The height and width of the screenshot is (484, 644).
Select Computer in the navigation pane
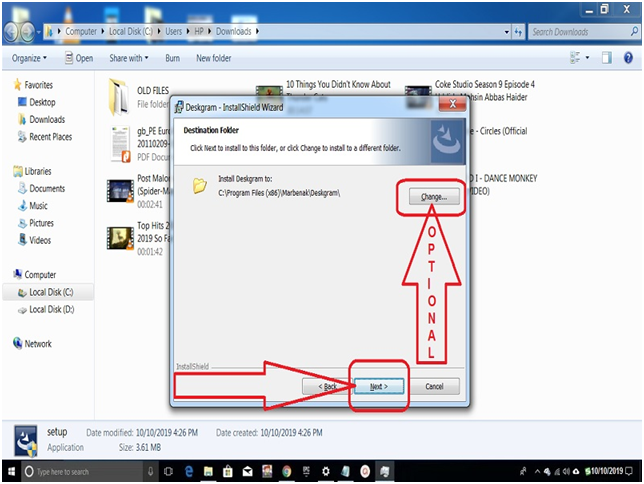click(34, 275)
